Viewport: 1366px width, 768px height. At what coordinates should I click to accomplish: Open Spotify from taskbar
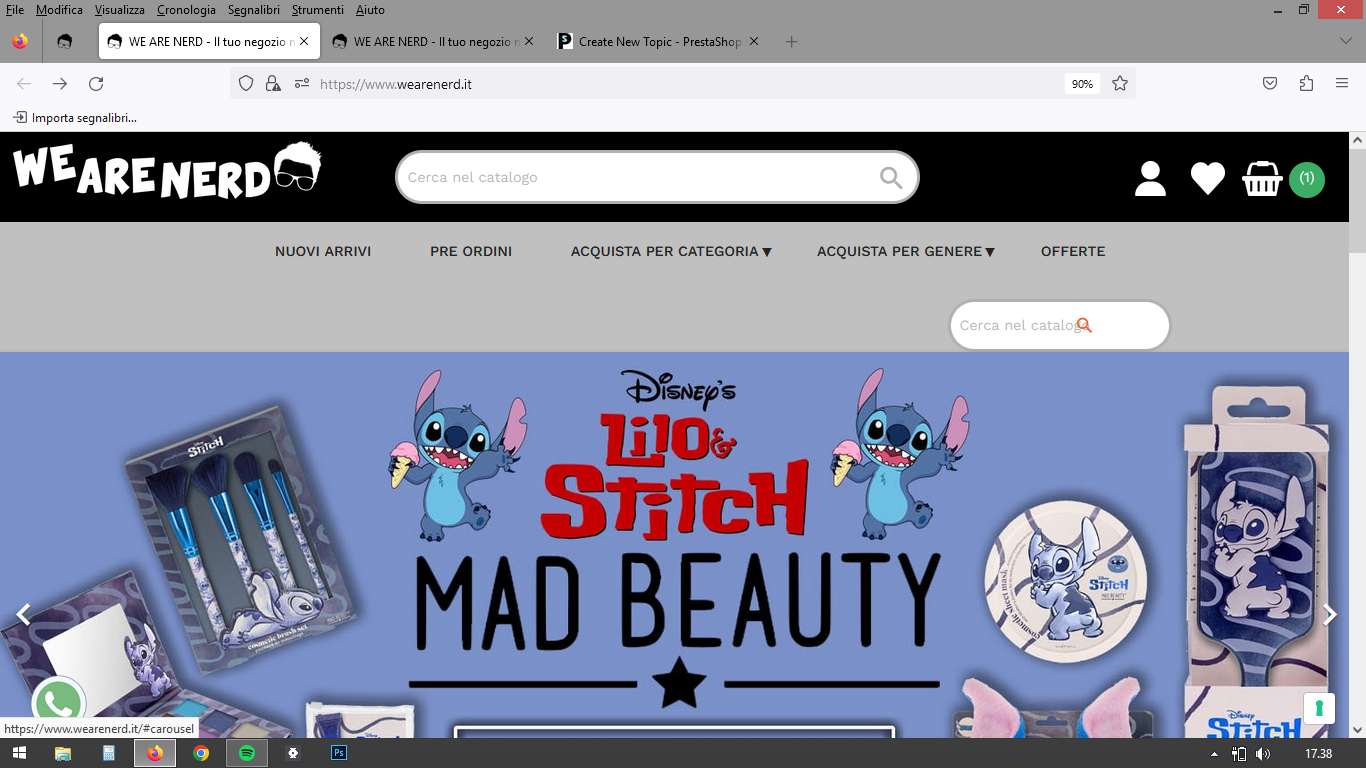click(247, 753)
